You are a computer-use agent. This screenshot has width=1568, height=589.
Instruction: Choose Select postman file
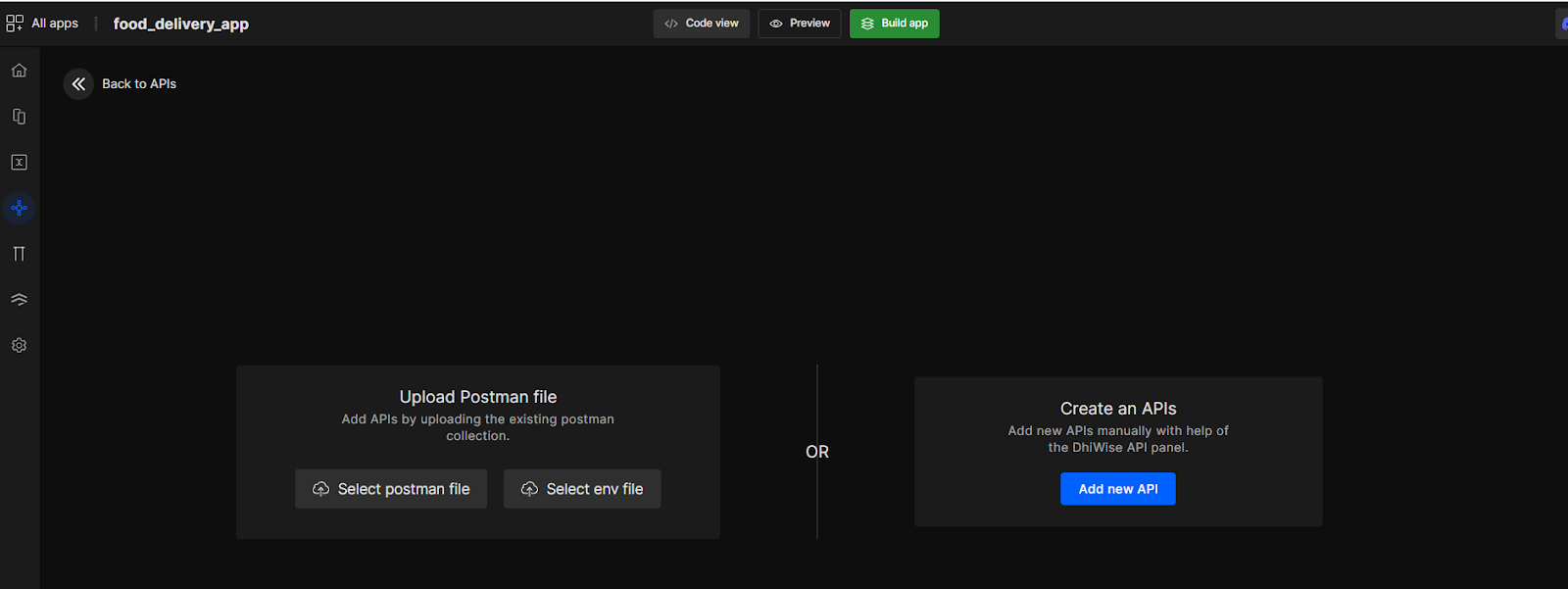click(x=391, y=489)
